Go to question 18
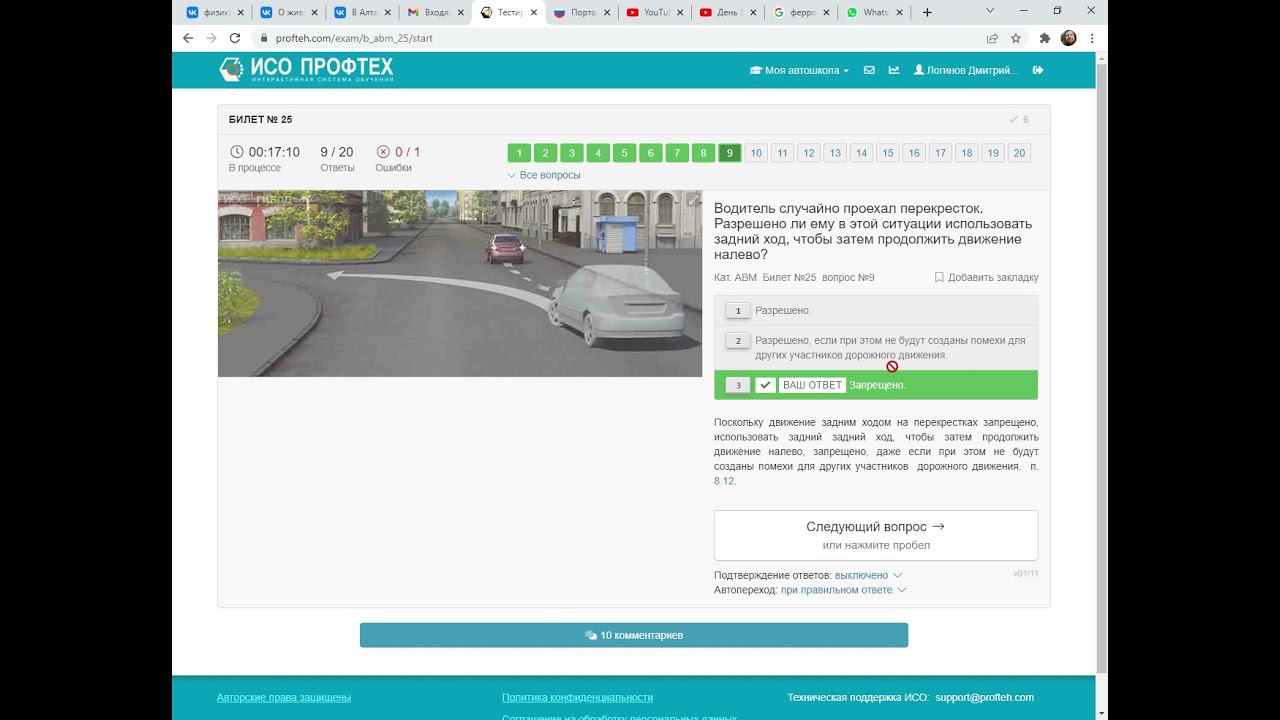This screenshot has width=1280, height=720. click(x=966, y=153)
